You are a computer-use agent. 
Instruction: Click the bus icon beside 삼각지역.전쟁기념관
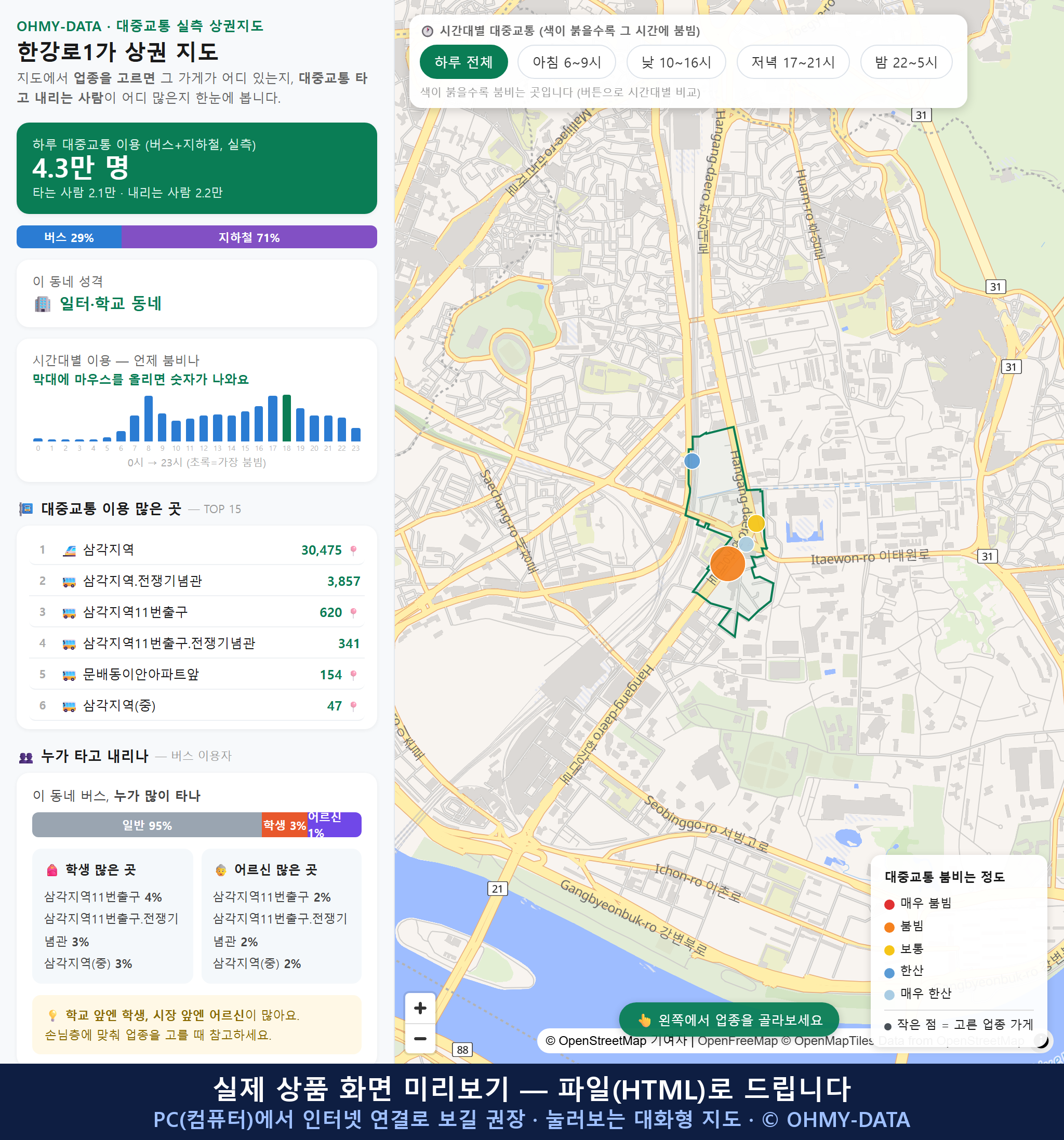[x=69, y=582]
